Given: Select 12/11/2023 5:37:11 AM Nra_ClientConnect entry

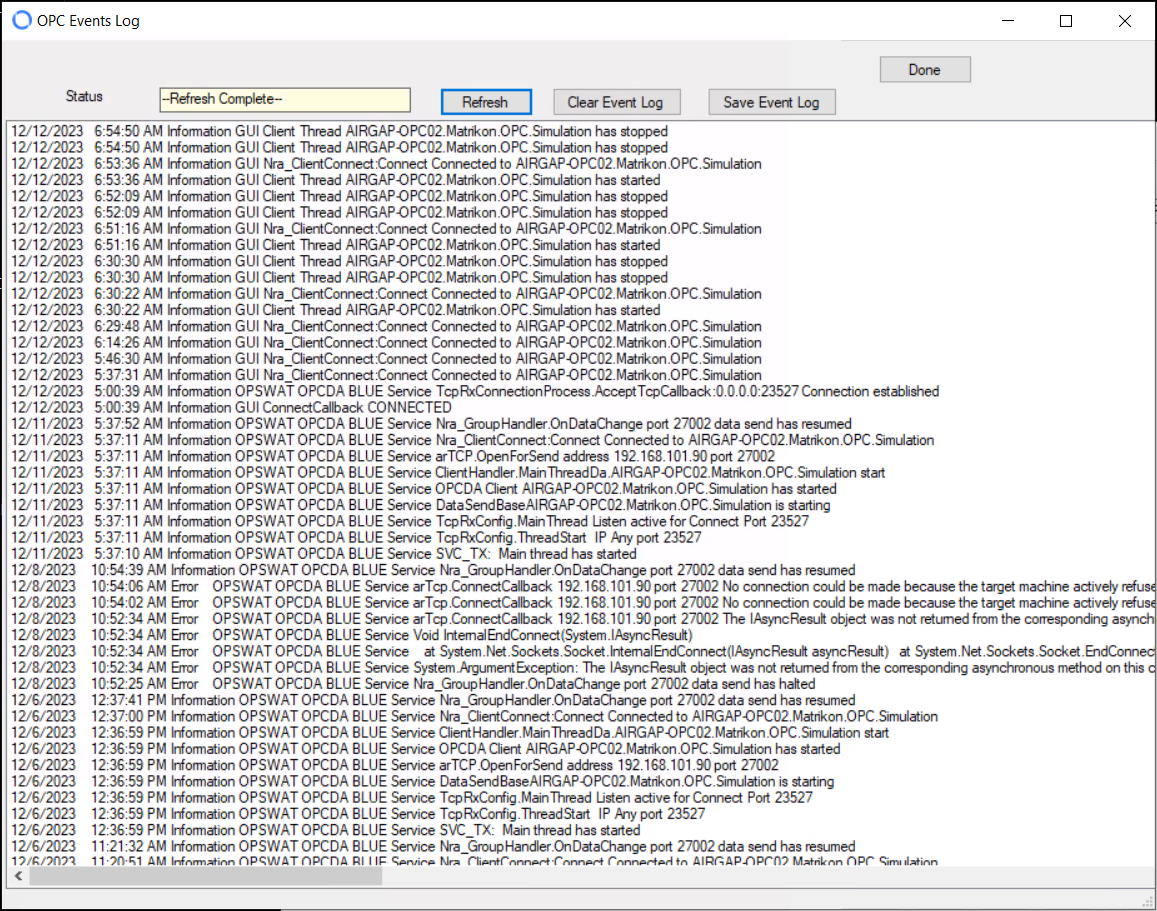Looking at the screenshot, I should 473,440.
